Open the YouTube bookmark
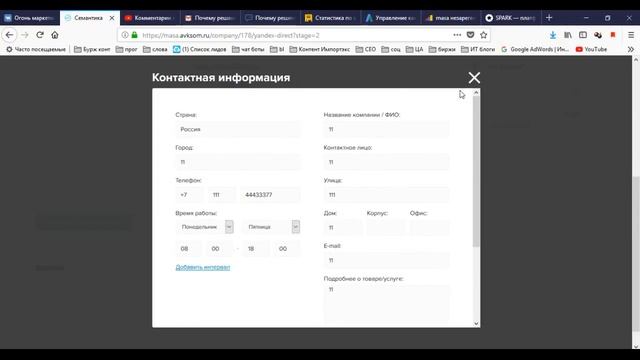640x360 pixels. coord(591,49)
